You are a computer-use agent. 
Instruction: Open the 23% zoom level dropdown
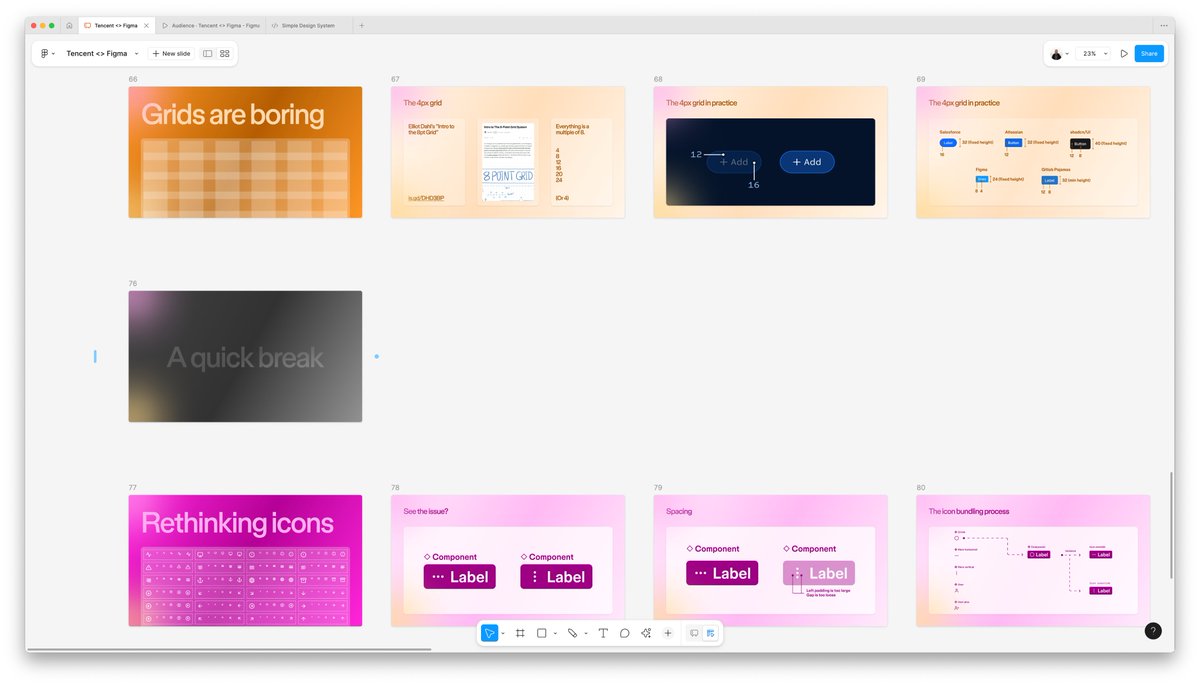[1095, 53]
